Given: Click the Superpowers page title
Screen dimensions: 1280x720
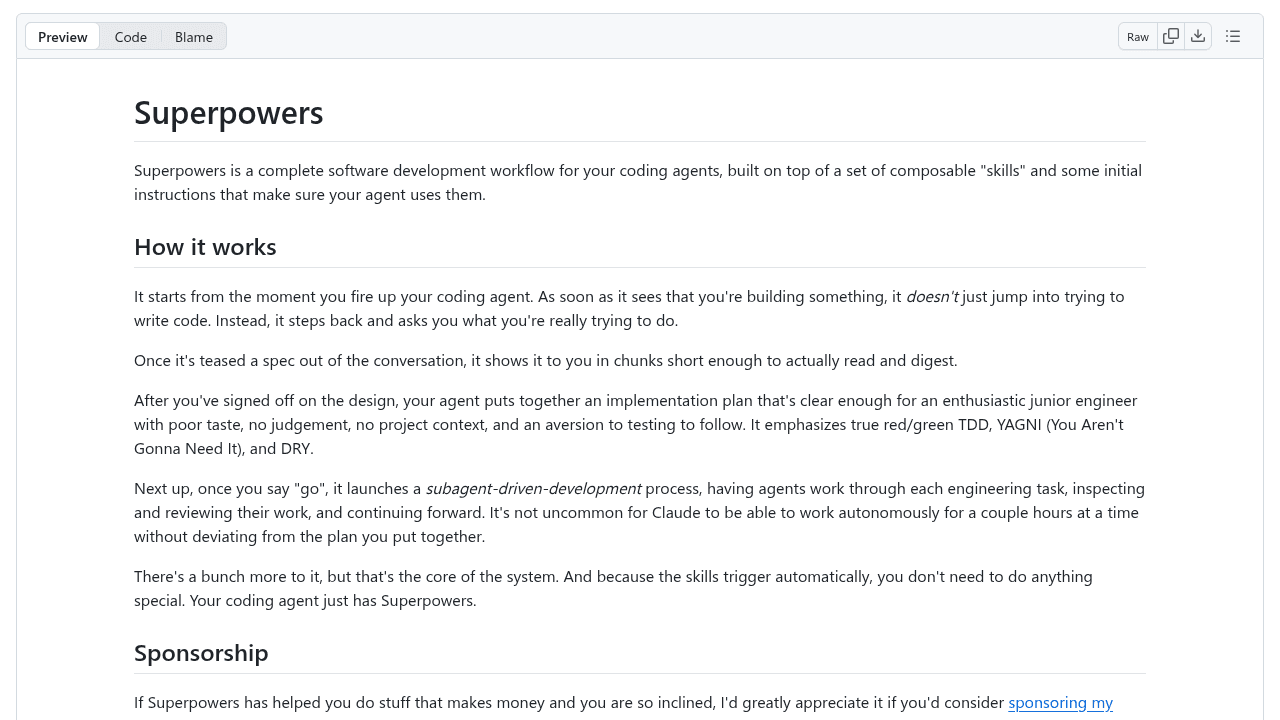Looking at the screenshot, I should (x=228, y=112).
